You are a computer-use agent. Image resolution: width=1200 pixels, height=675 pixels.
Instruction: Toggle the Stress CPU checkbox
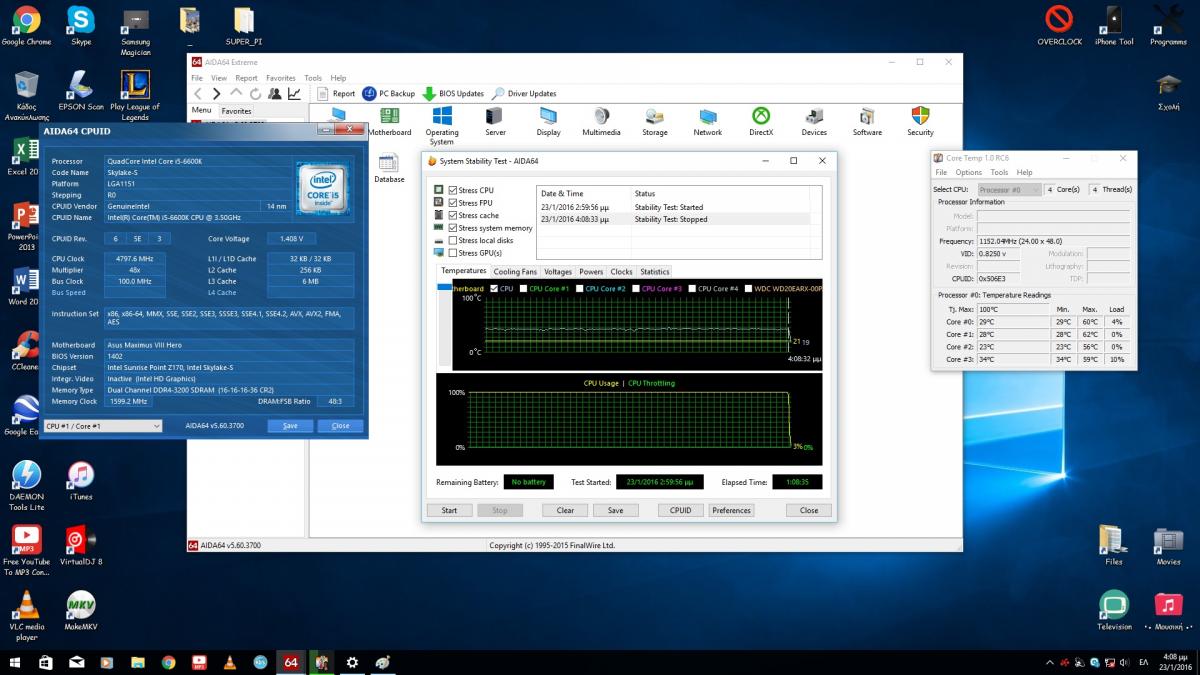click(x=454, y=190)
